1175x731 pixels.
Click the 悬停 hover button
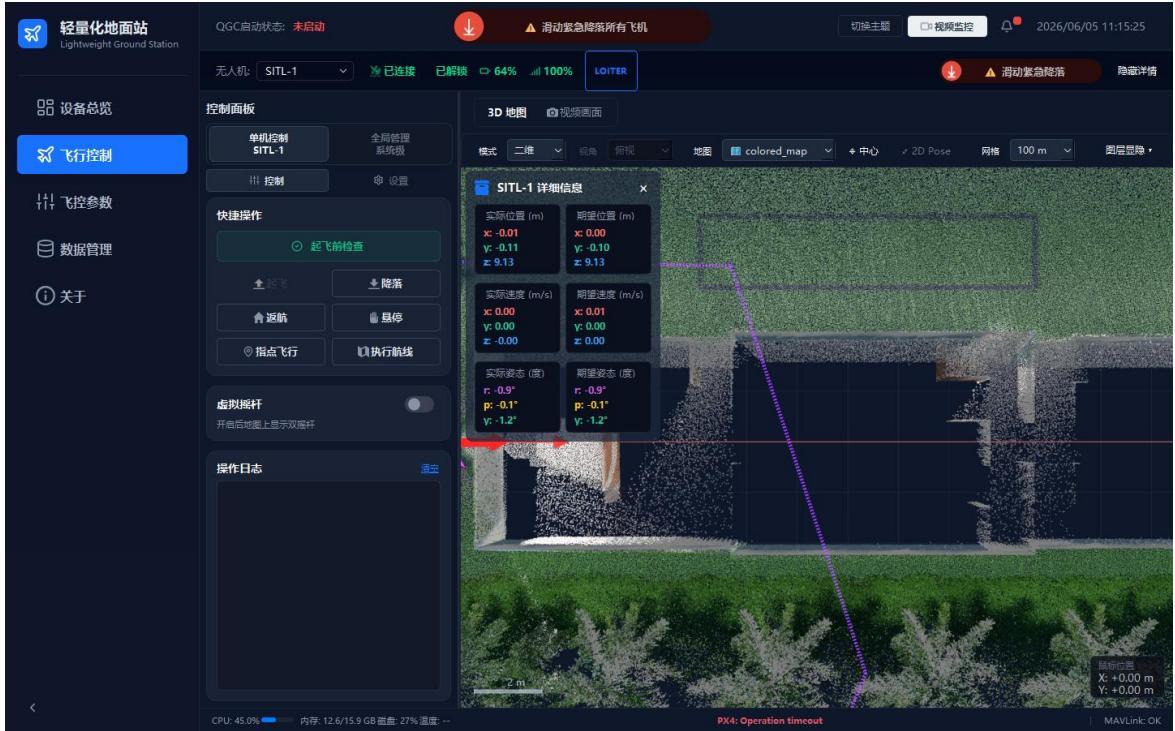pyautogui.click(x=386, y=318)
